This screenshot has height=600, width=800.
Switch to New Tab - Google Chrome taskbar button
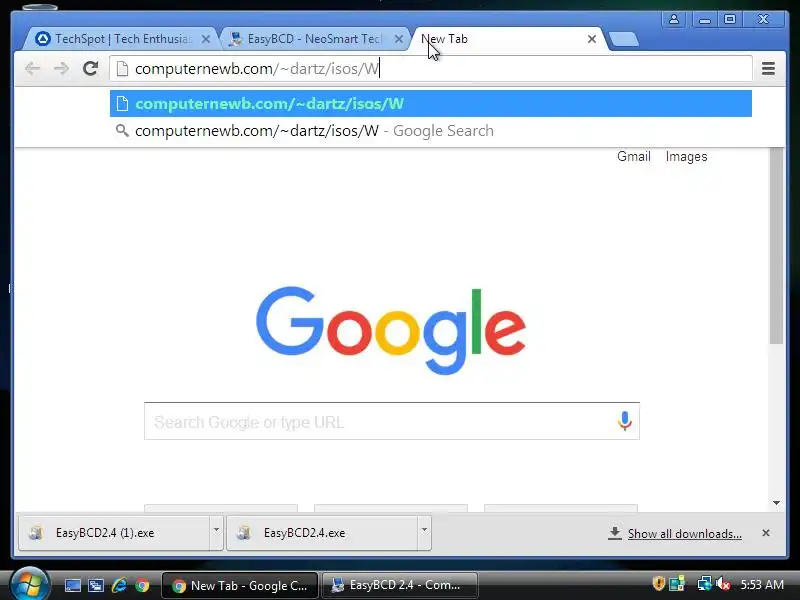pos(240,586)
